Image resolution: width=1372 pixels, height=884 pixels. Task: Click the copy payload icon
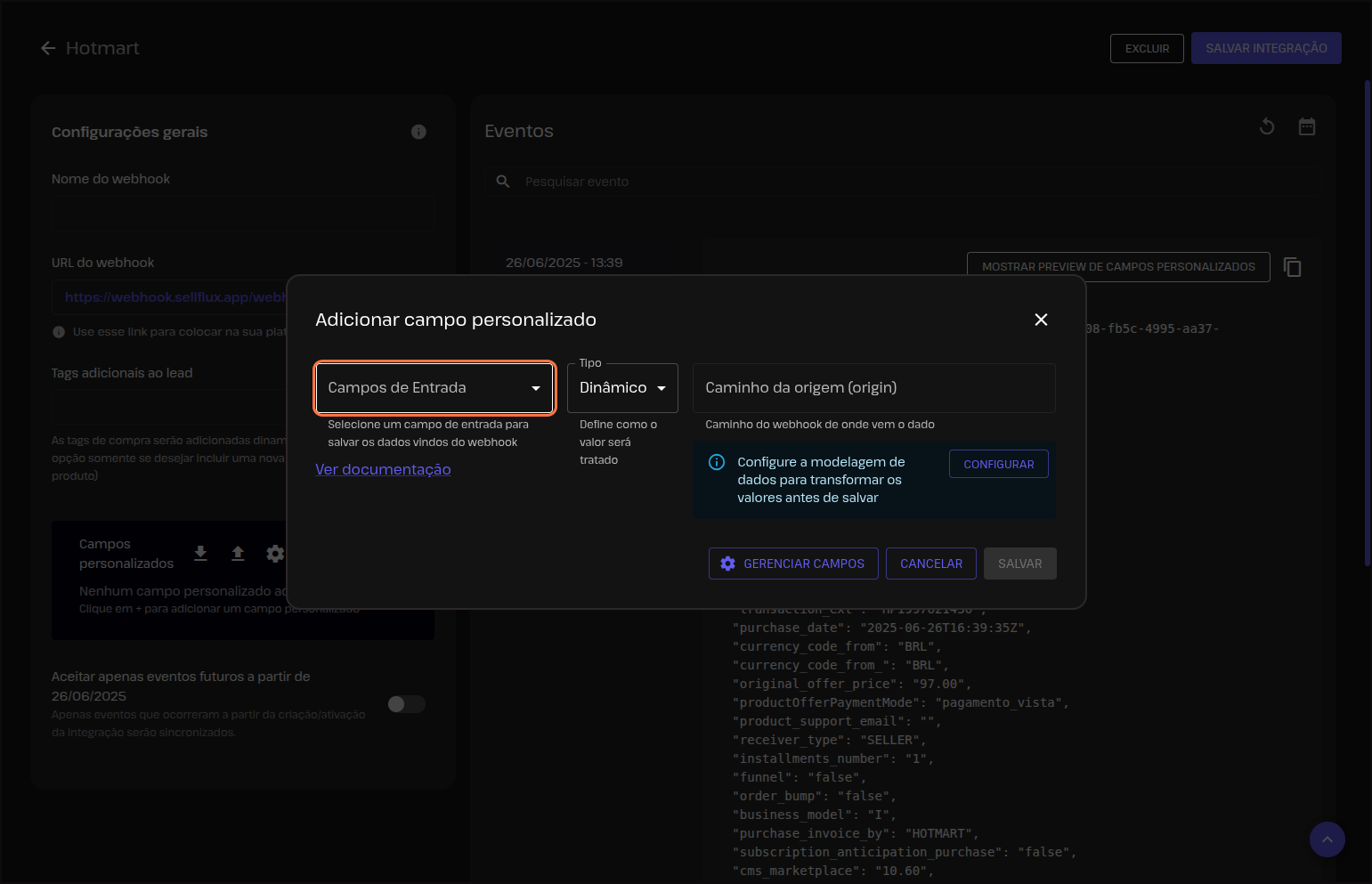pos(1292,267)
